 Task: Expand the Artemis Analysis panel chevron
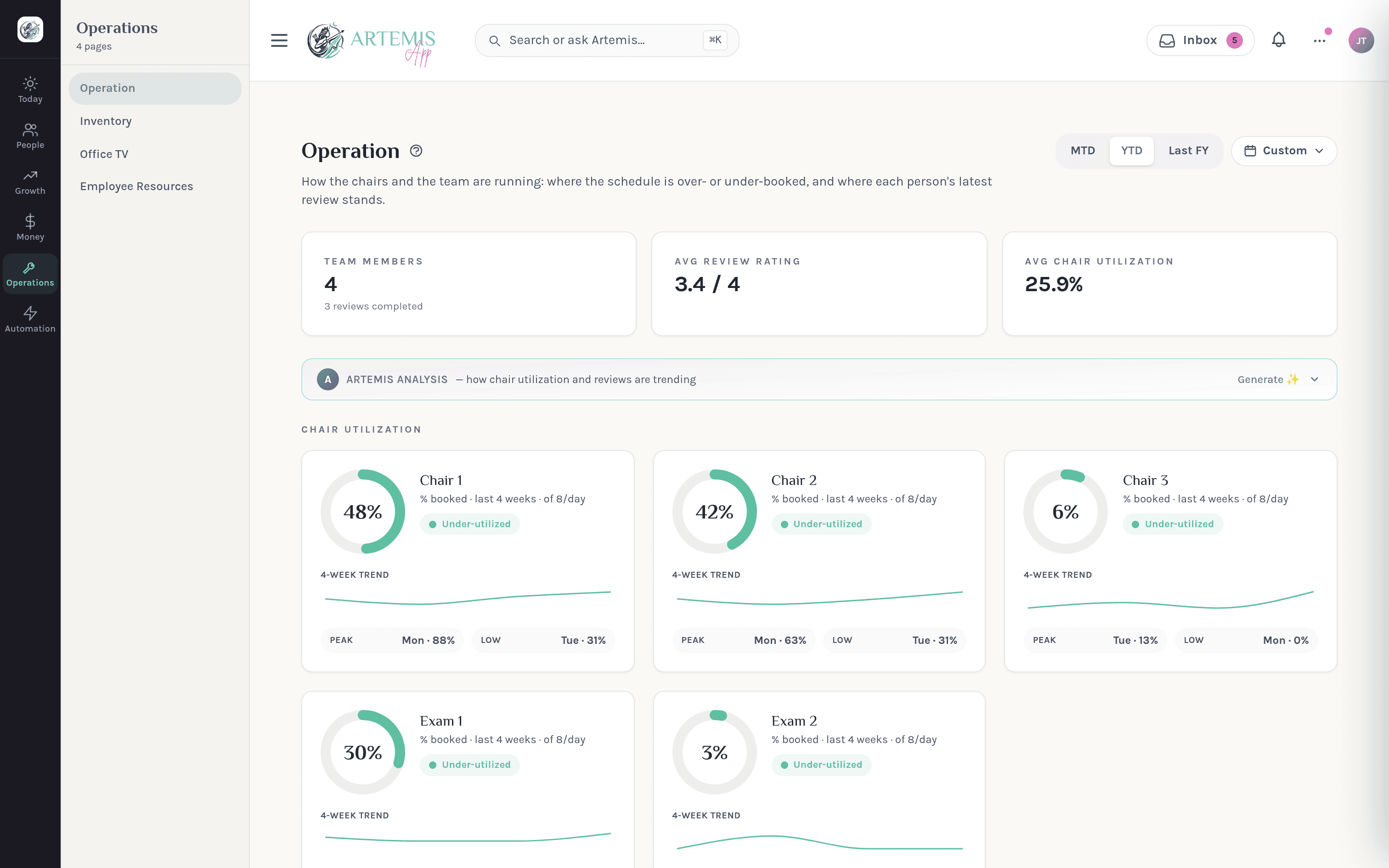point(1315,379)
